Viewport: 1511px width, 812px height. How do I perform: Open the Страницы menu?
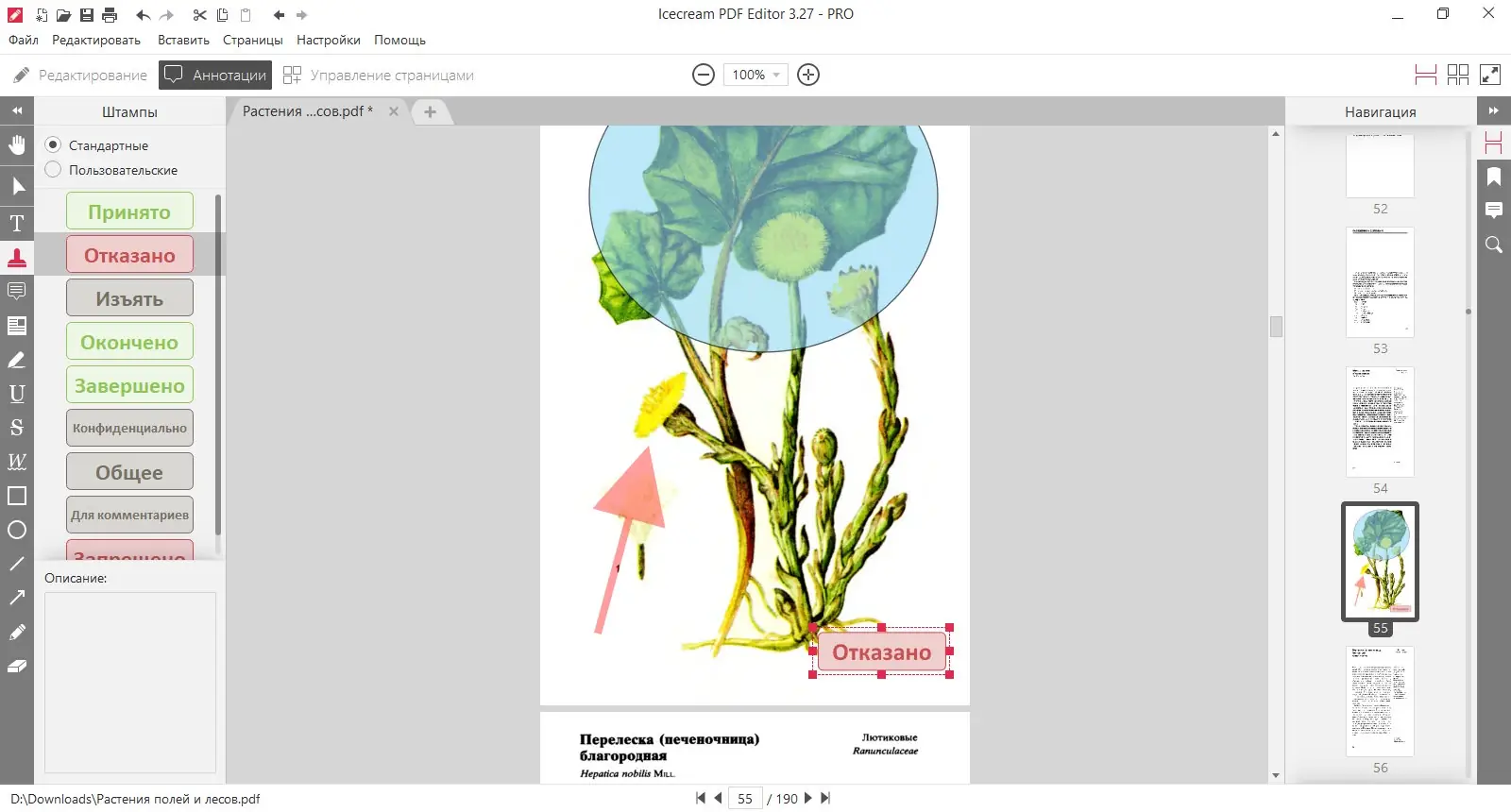(253, 40)
